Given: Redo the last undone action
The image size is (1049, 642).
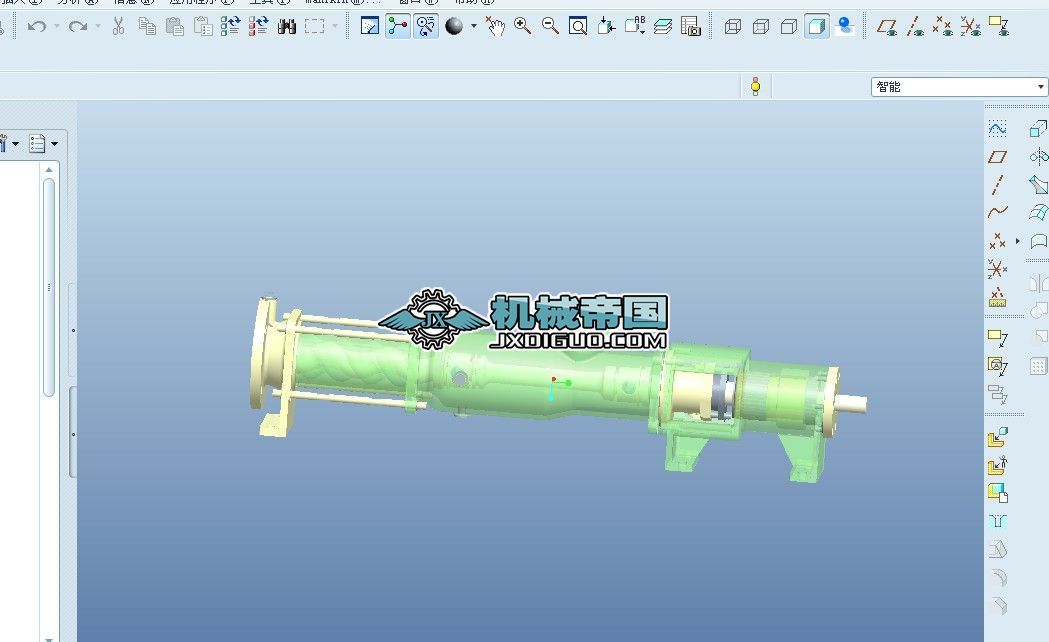Looking at the screenshot, I should [78, 27].
